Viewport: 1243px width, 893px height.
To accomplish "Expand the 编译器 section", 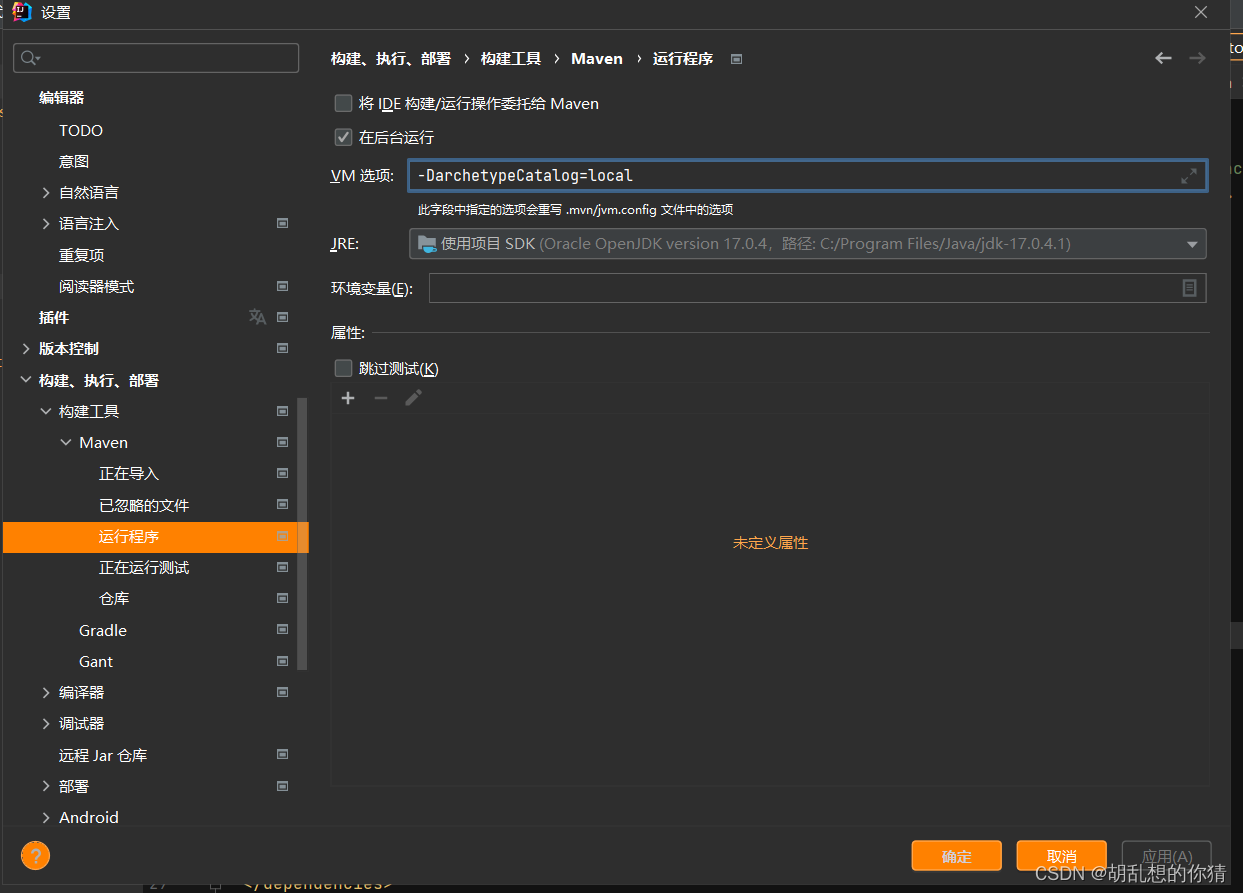I will [45, 692].
